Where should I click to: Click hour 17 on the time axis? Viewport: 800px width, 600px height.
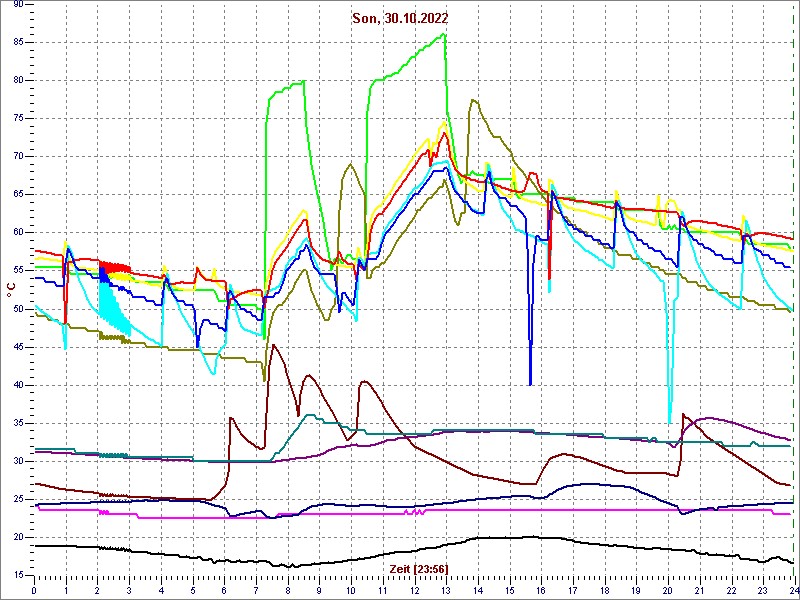[572, 590]
